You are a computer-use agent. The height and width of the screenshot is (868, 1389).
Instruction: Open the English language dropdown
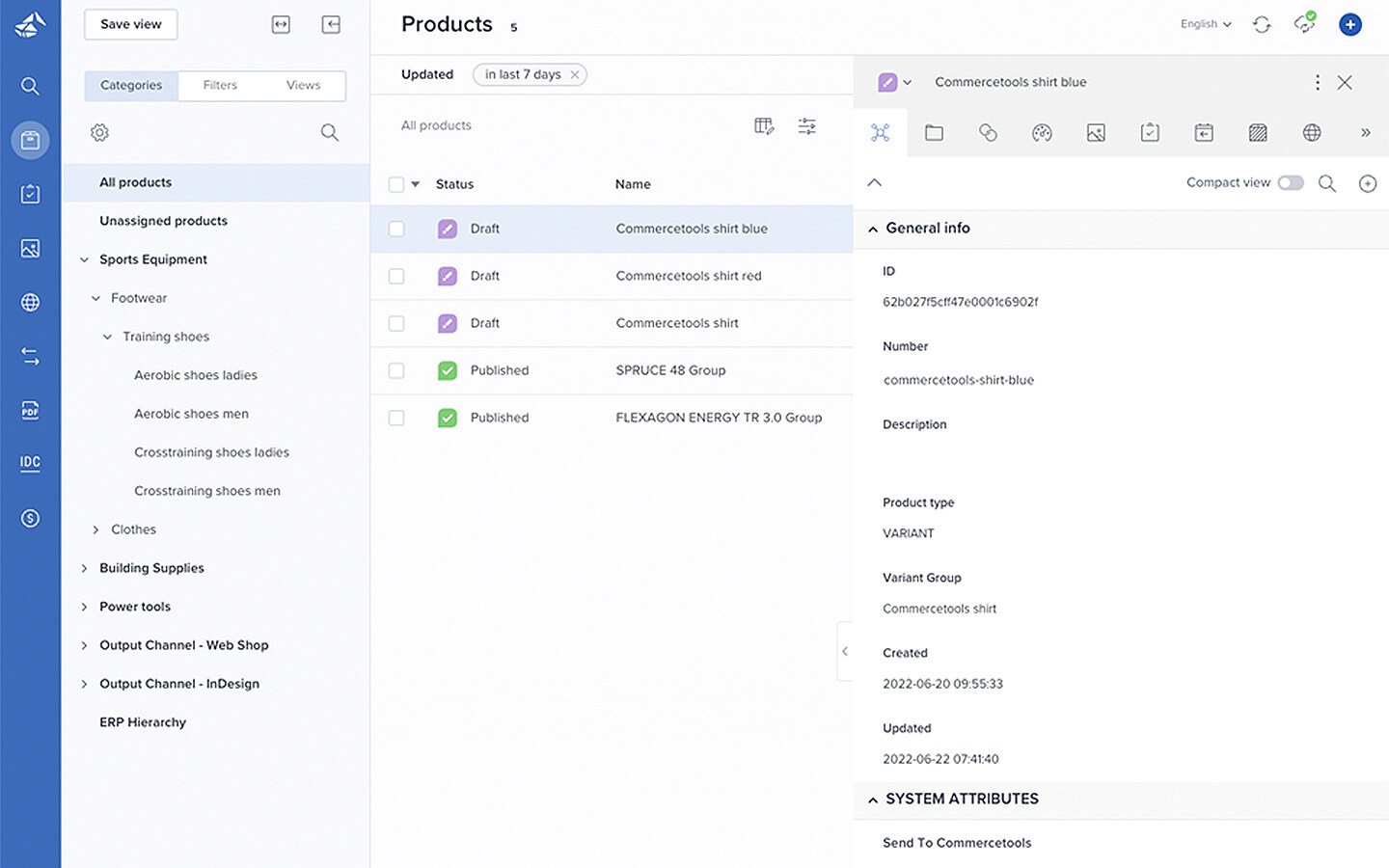coord(1206,24)
